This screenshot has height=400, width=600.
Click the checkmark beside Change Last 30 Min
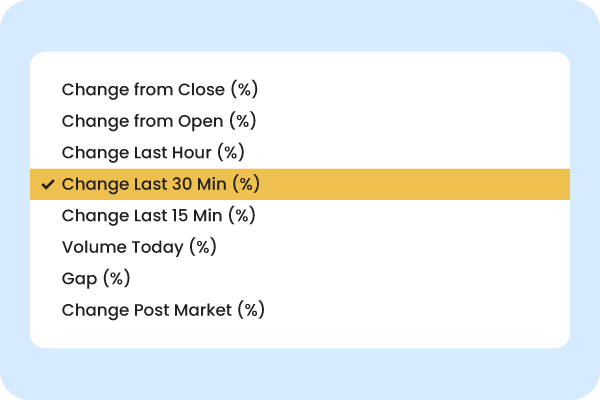pos(46,184)
